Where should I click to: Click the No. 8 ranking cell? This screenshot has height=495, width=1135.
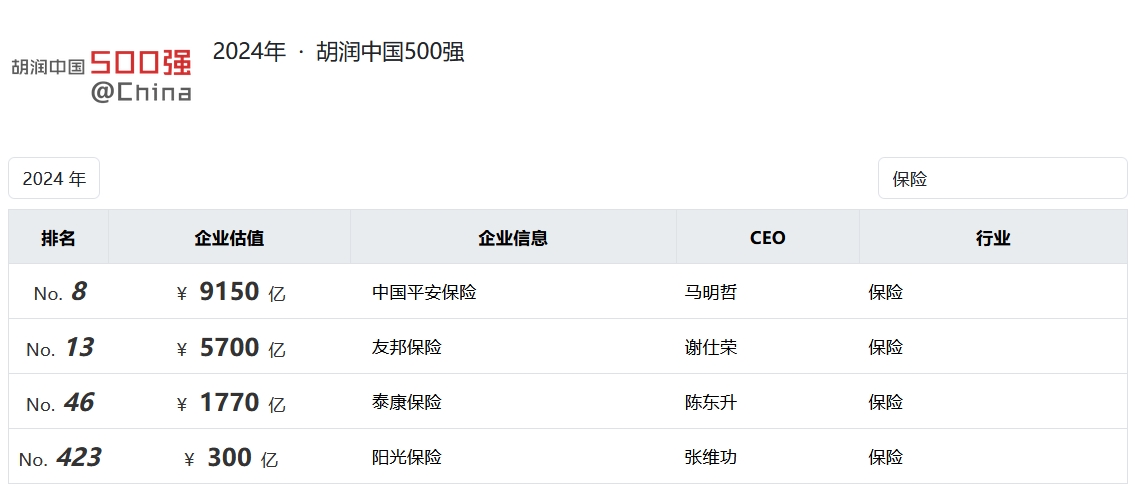point(60,293)
